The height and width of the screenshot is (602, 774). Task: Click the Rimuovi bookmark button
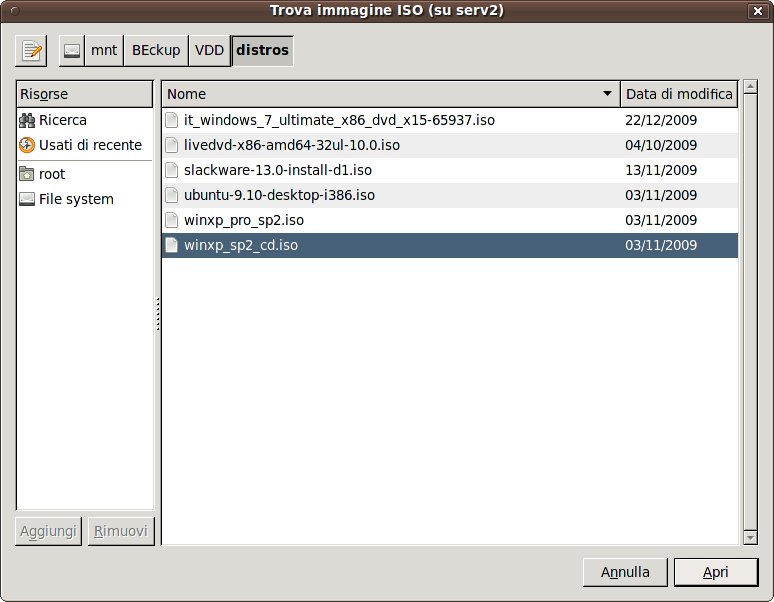[121, 531]
